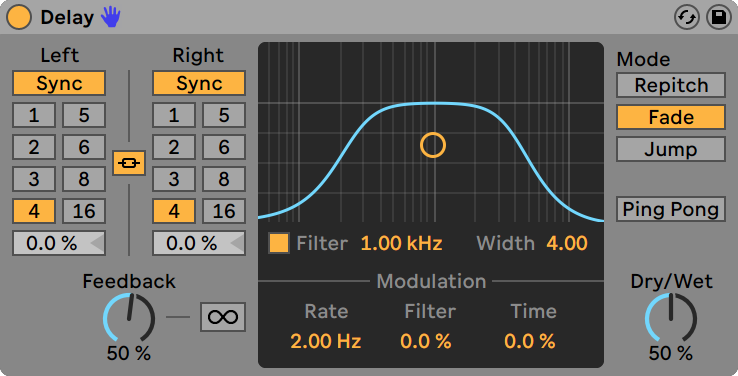Choose Left delay time 16
This screenshot has width=738, height=376.
click(x=84, y=211)
